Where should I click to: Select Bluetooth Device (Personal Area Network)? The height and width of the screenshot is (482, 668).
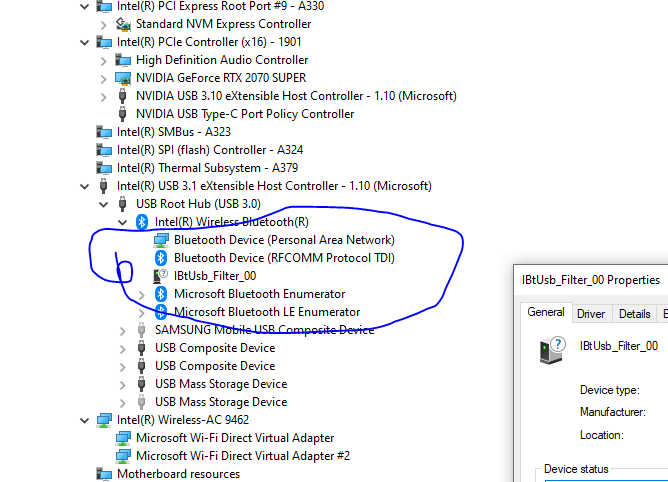[x=284, y=240]
